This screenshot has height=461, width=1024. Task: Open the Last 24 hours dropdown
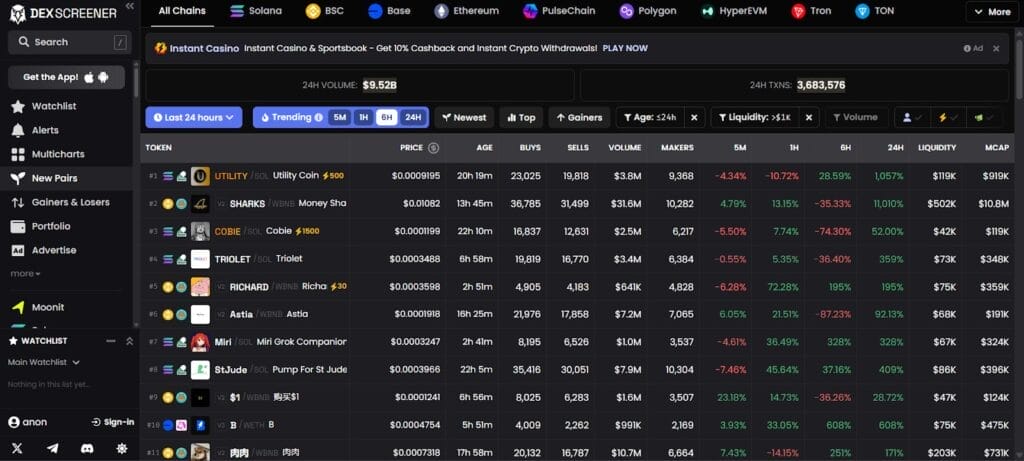click(x=193, y=117)
